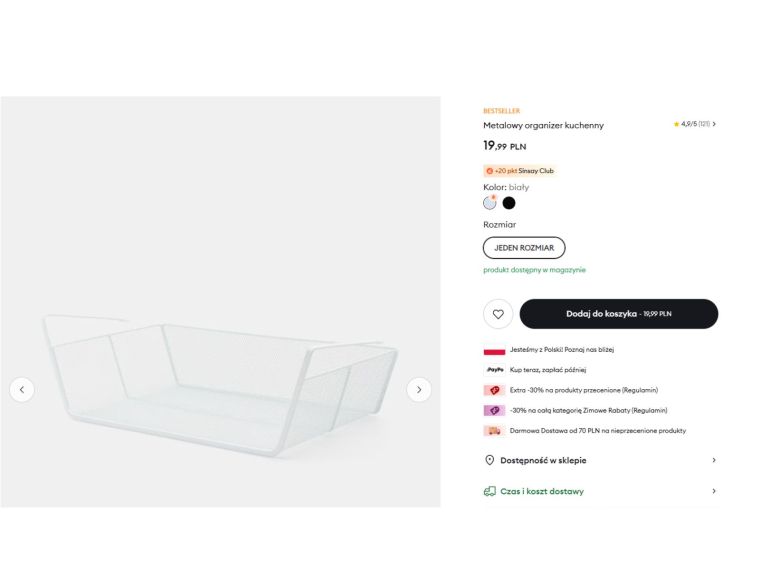This screenshot has width=760, height=570.
Task: Click the free delivery truck icon
Action: coord(493,431)
